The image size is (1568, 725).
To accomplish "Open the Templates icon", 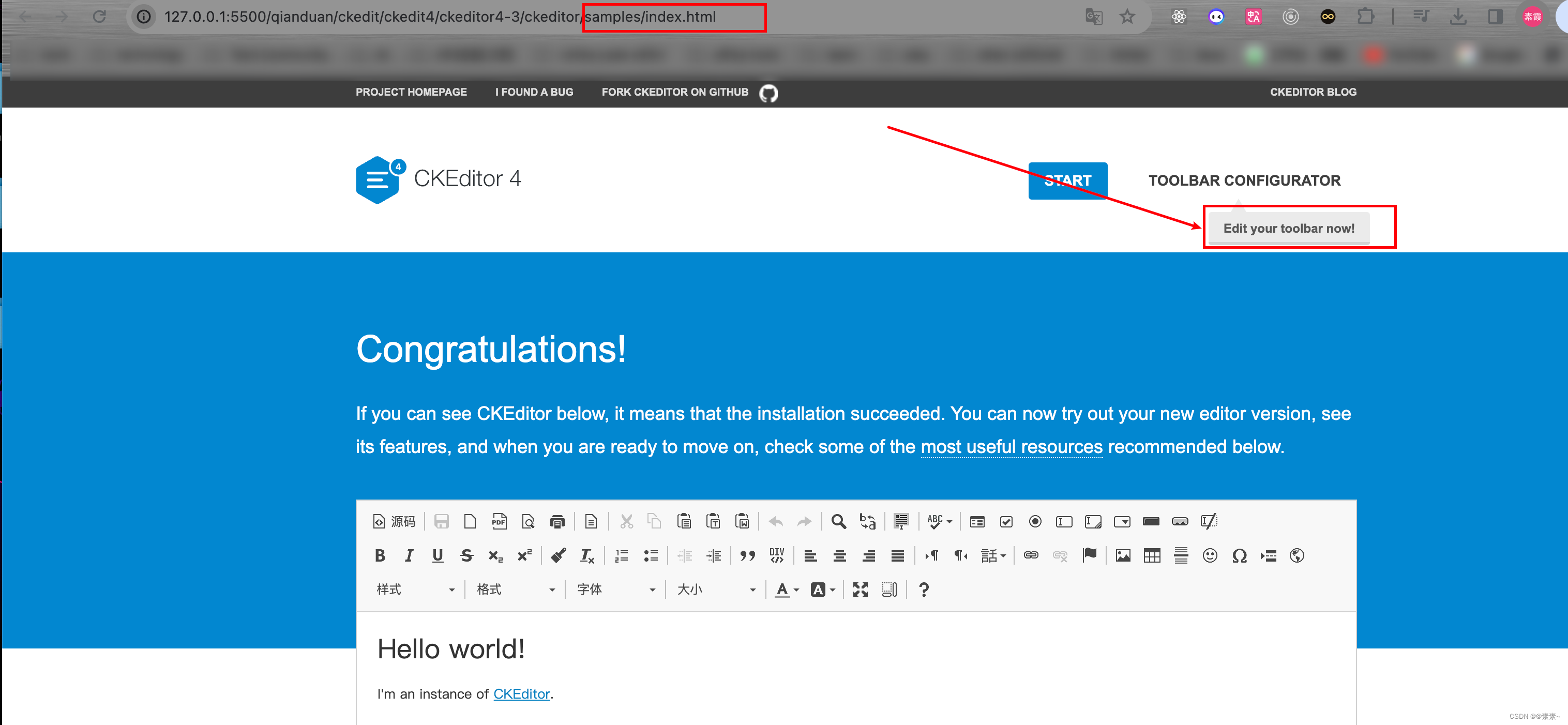I will 591,522.
